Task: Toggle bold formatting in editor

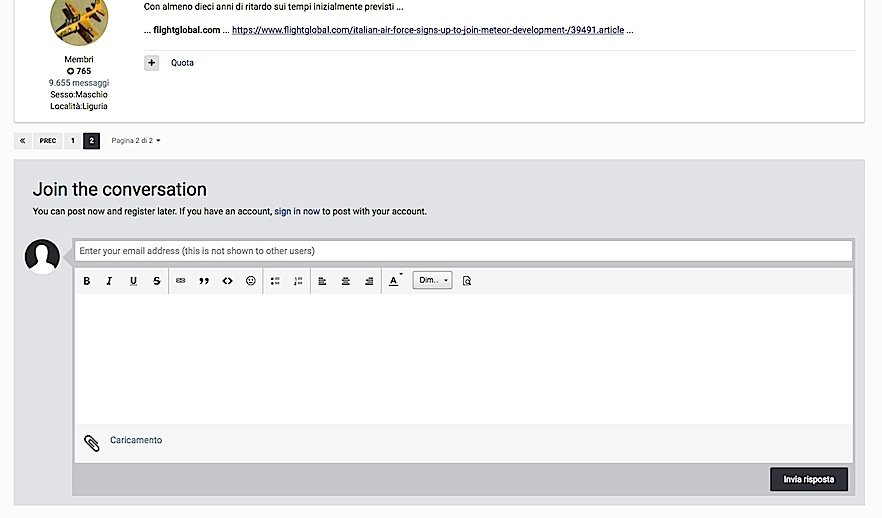Action: [87, 281]
